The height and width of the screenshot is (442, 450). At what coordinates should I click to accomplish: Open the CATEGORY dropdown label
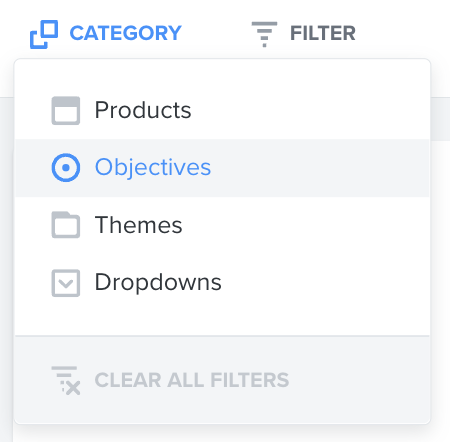(125, 33)
